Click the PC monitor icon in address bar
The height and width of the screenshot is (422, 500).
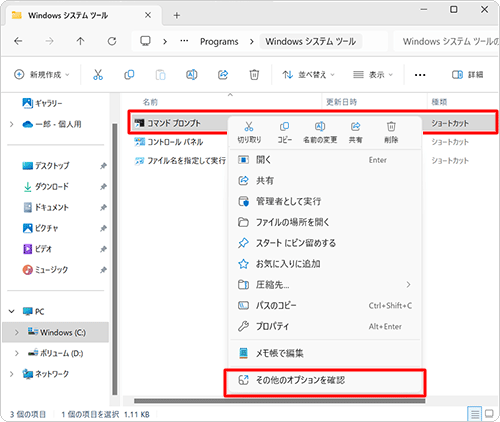(145, 41)
